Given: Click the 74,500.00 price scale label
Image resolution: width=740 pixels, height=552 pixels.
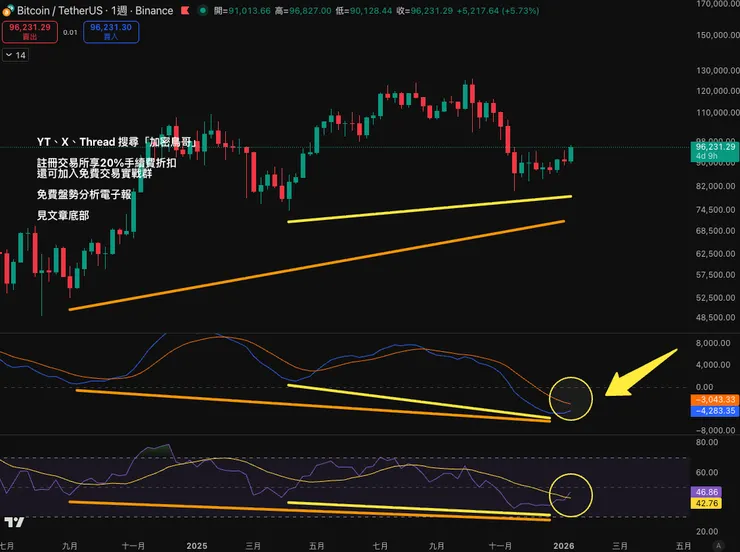Looking at the screenshot, I should (715, 209).
